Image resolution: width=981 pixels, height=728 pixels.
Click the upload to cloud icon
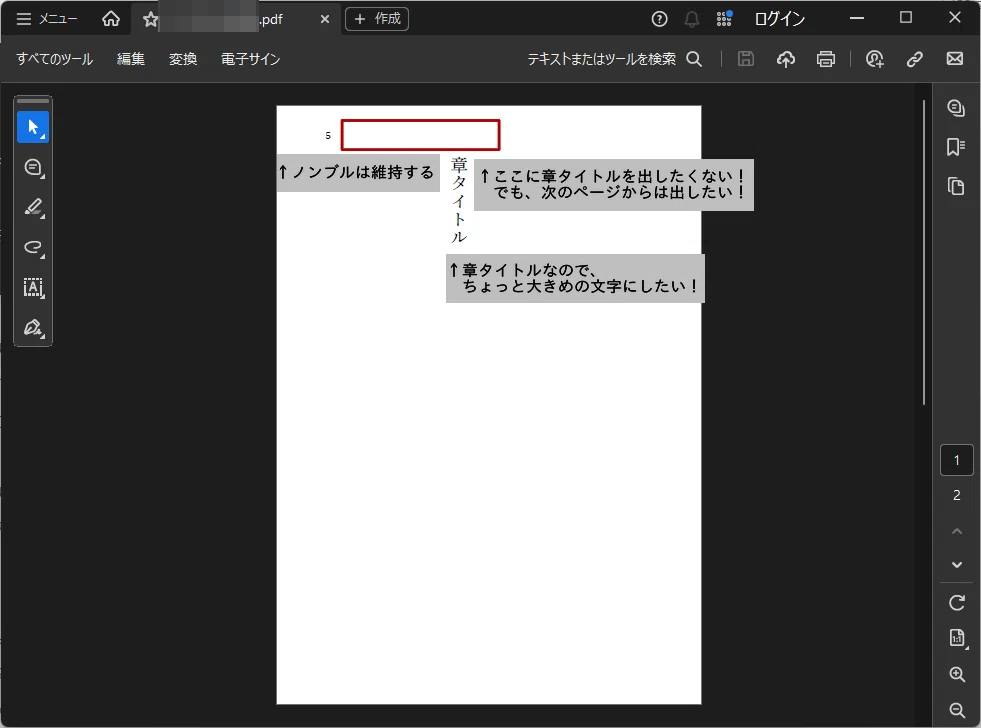point(786,59)
